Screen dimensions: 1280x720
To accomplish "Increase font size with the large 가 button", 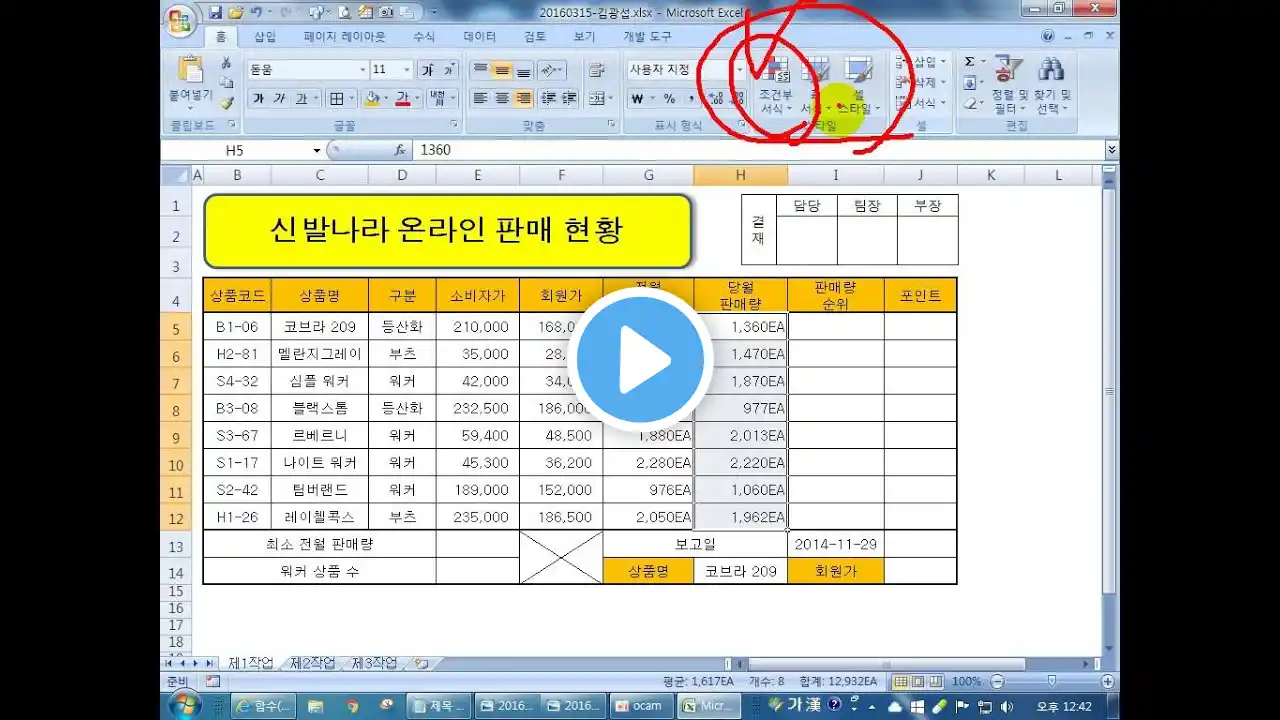I will coord(427,70).
